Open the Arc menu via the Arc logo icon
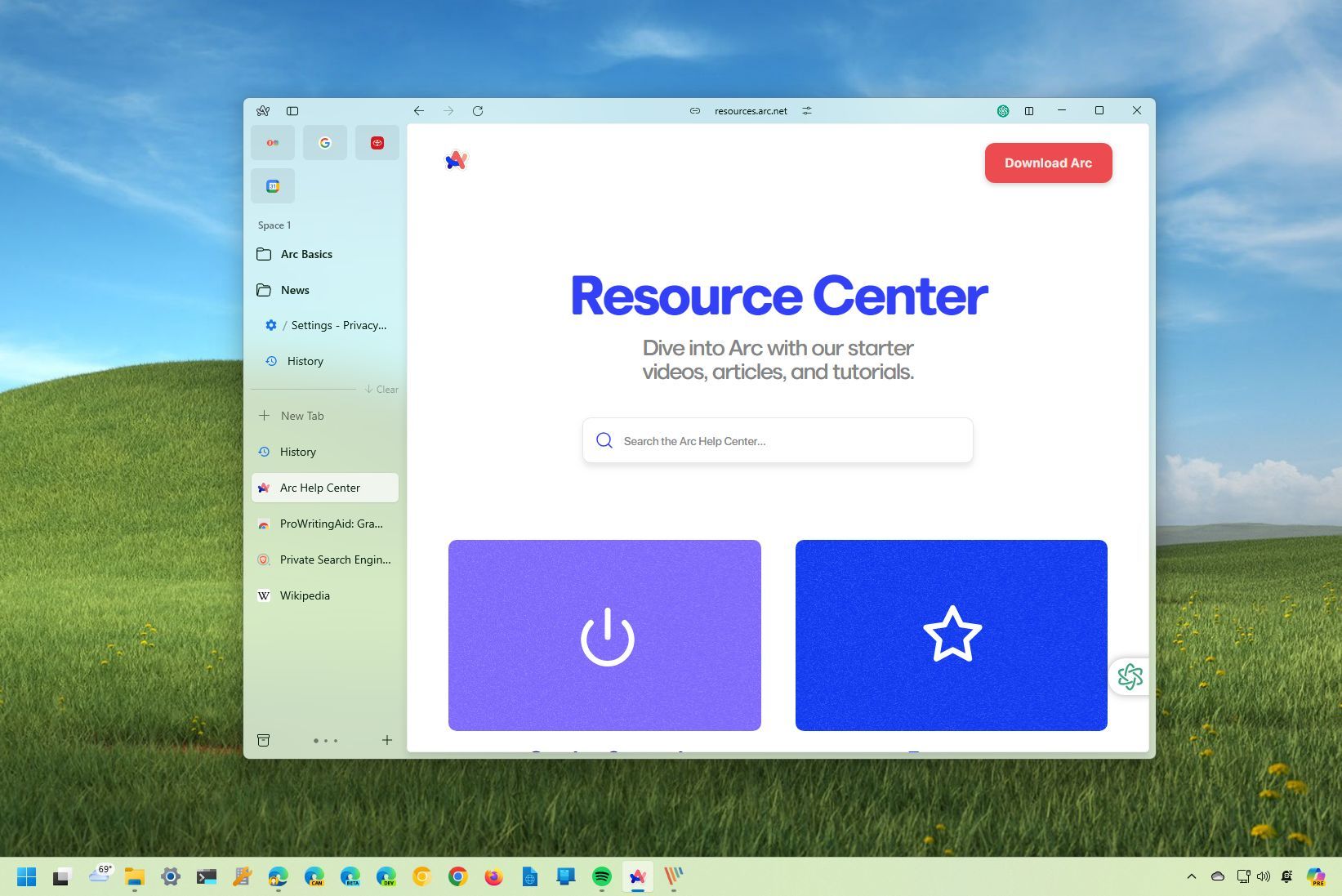This screenshot has height=896, width=1342. (x=263, y=110)
